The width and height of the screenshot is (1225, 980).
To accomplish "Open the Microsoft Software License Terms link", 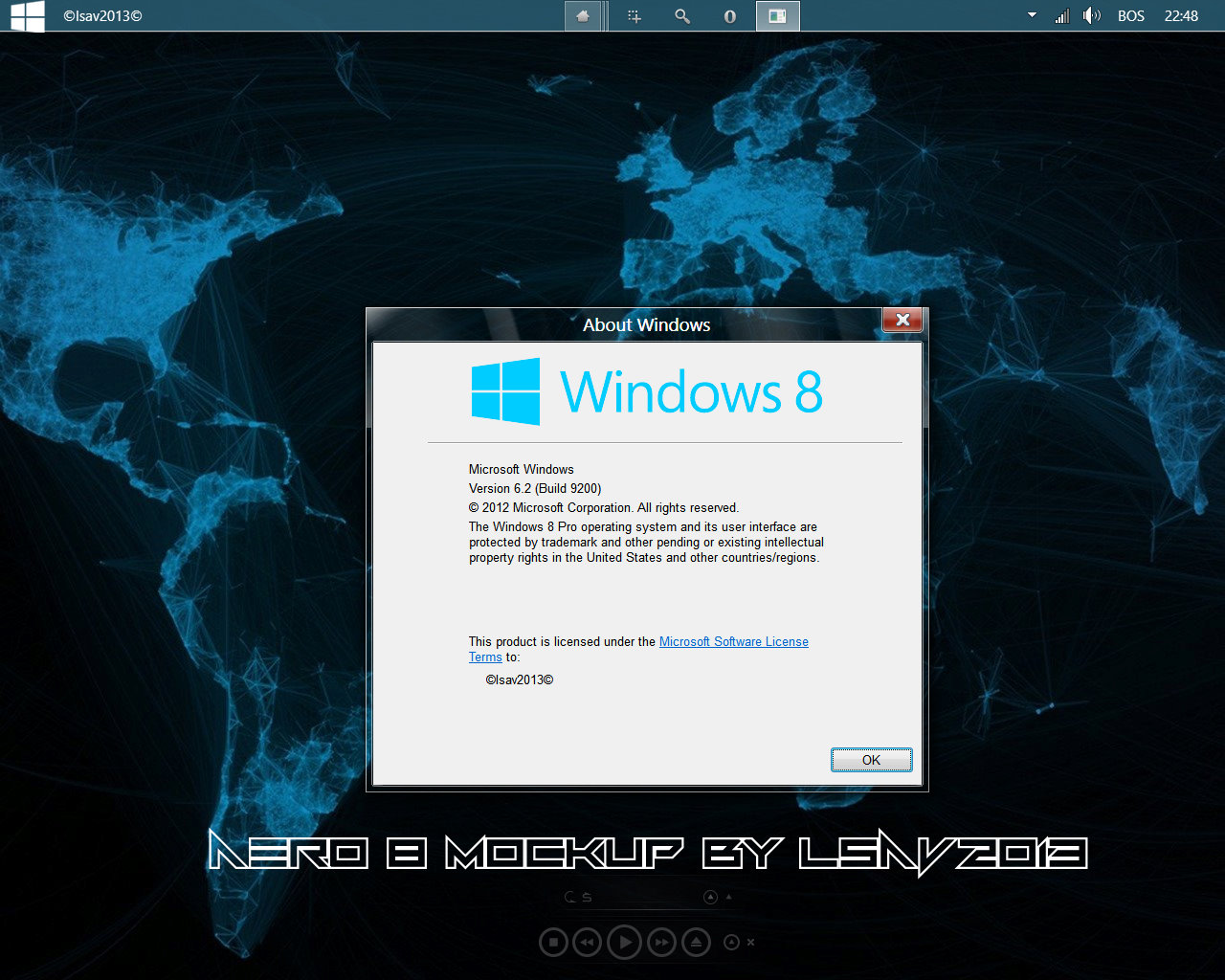I will point(734,642).
